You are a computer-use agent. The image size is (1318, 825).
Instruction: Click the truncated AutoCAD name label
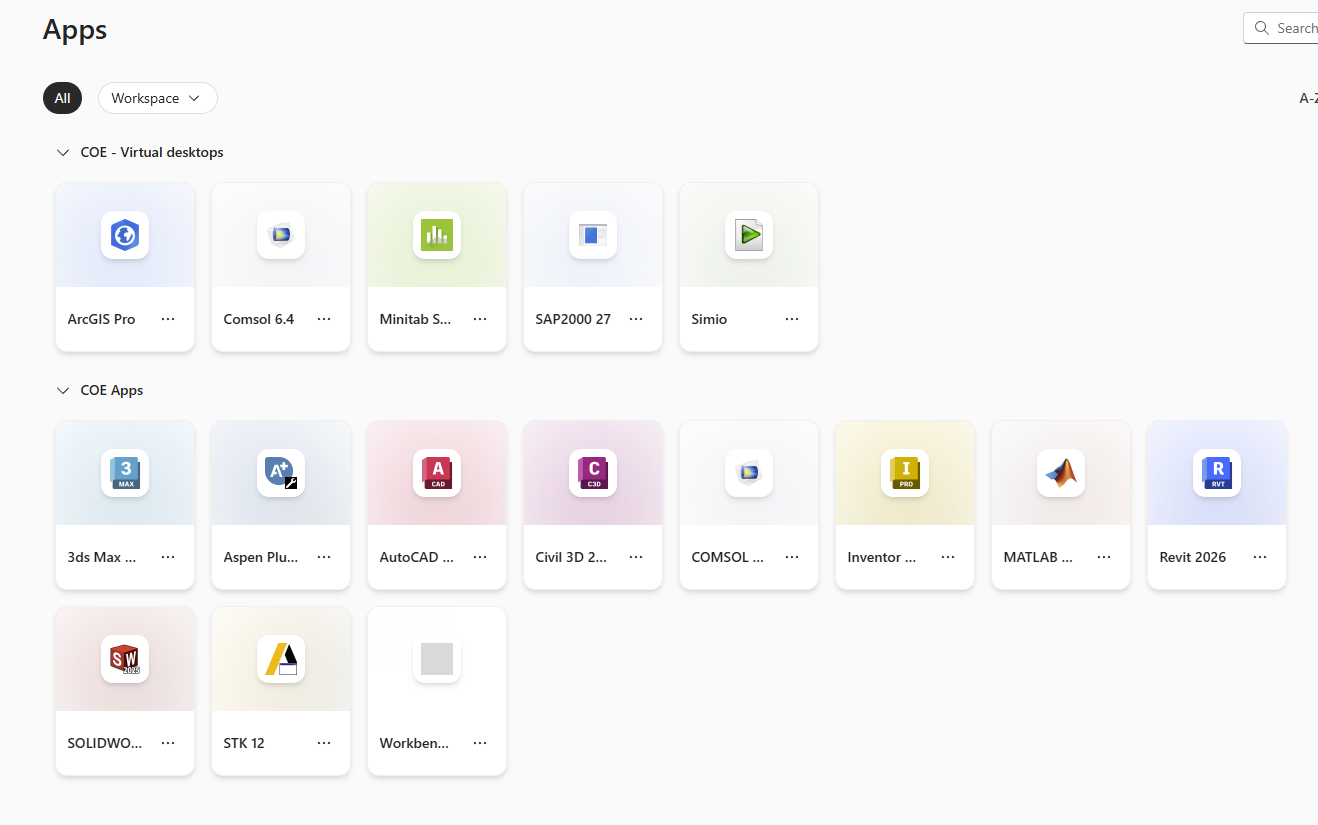click(x=417, y=557)
